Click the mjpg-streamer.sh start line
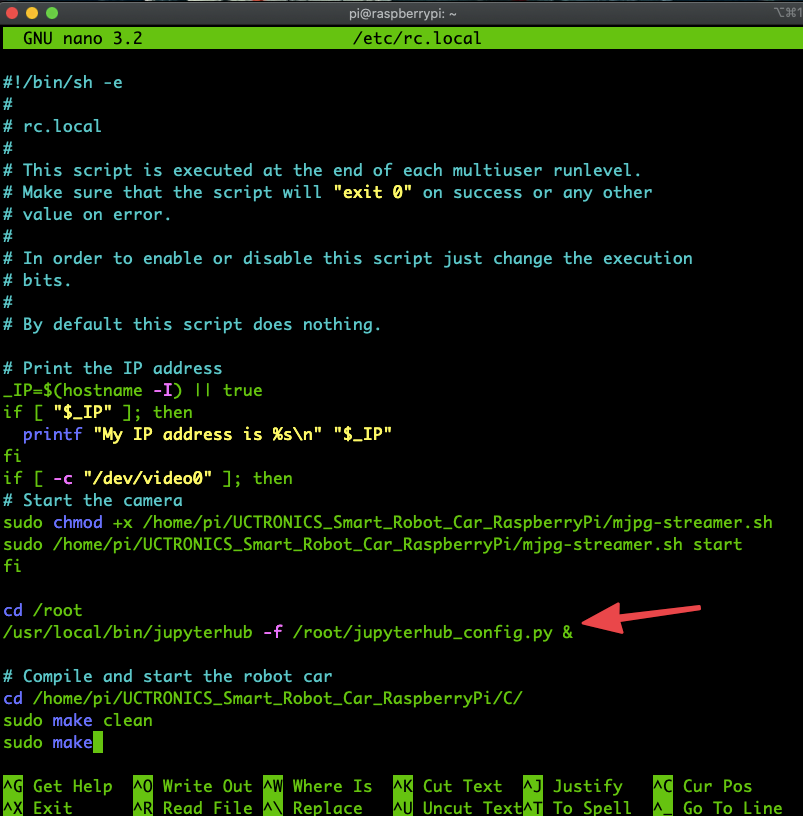803x816 pixels. click(373, 544)
